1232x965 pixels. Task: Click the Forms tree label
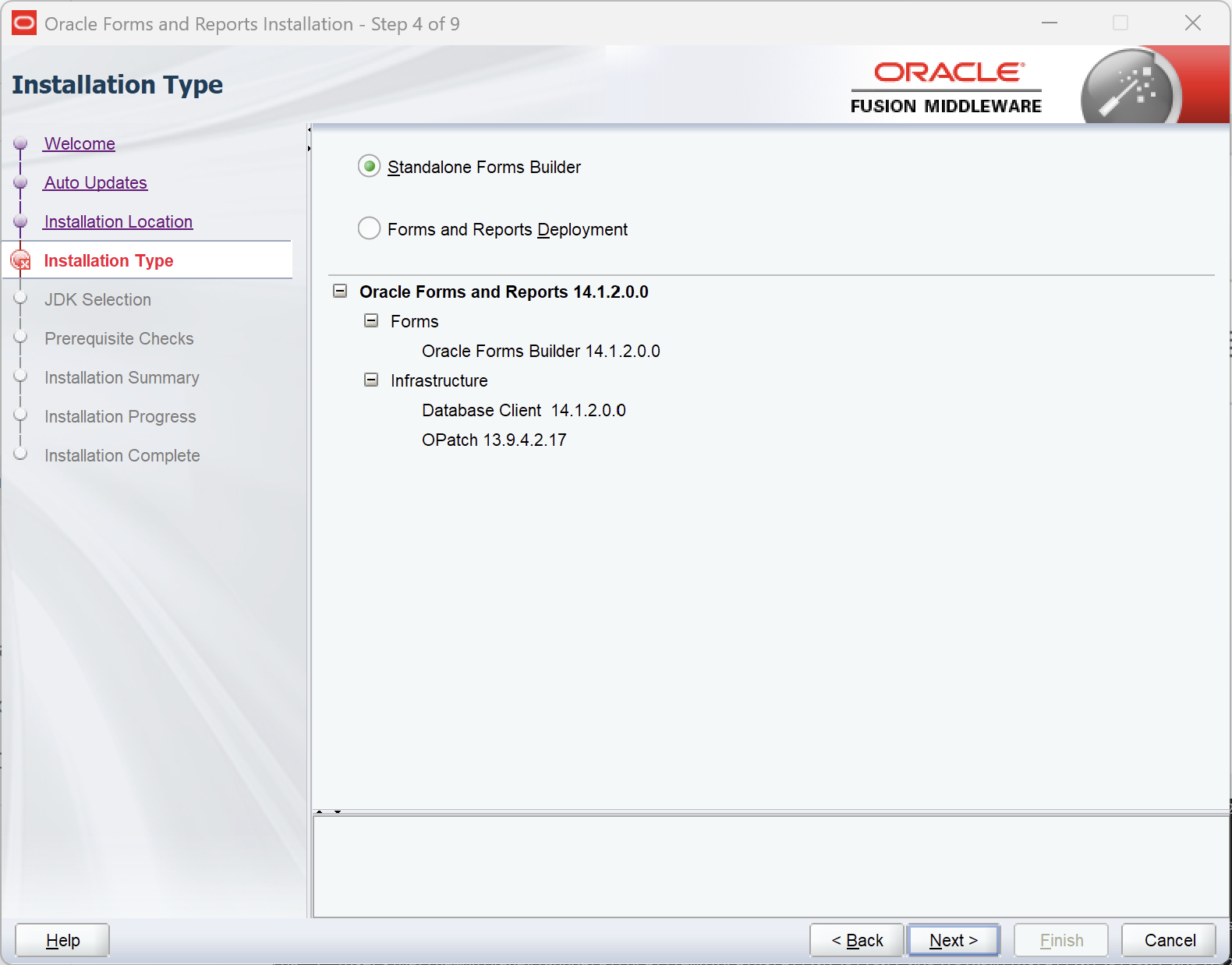coord(414,321)
